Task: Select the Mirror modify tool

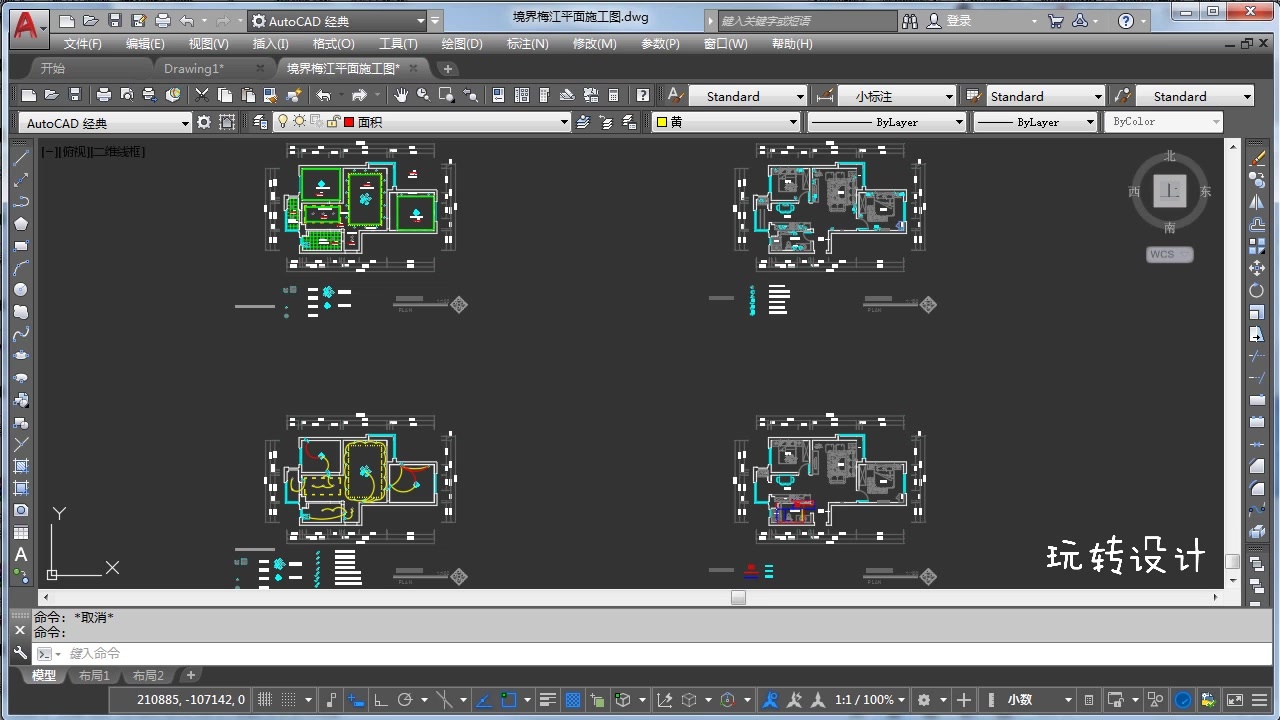Action: [1257, 202]
